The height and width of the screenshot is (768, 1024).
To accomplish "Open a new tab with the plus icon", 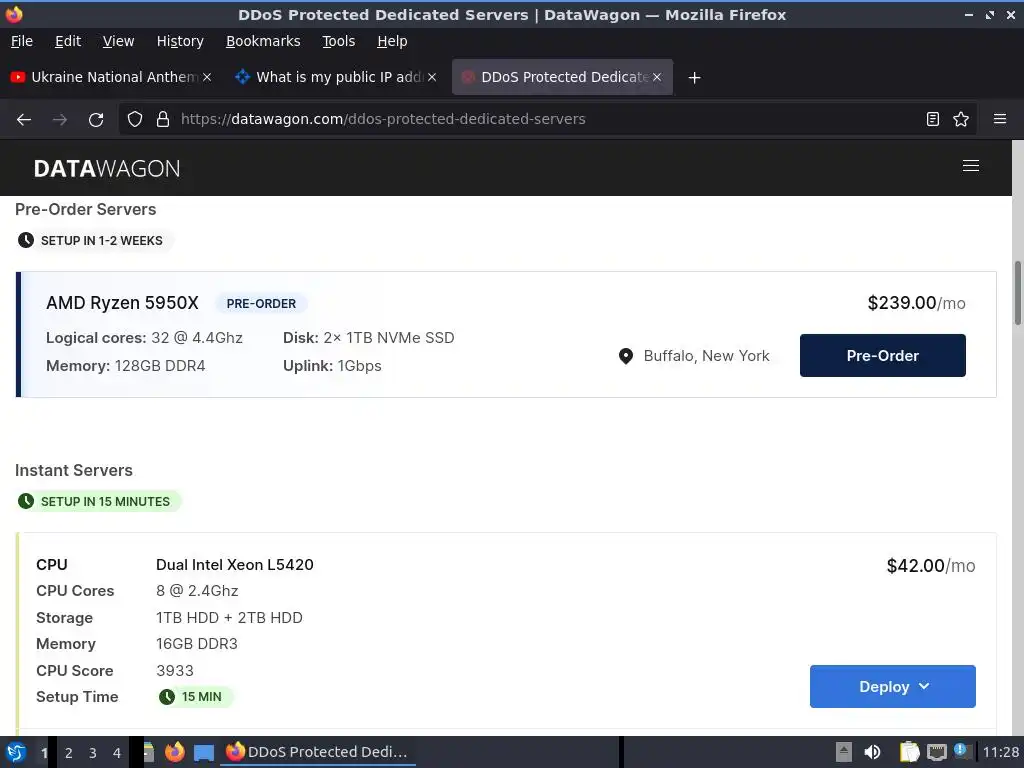I will [694, 78].
